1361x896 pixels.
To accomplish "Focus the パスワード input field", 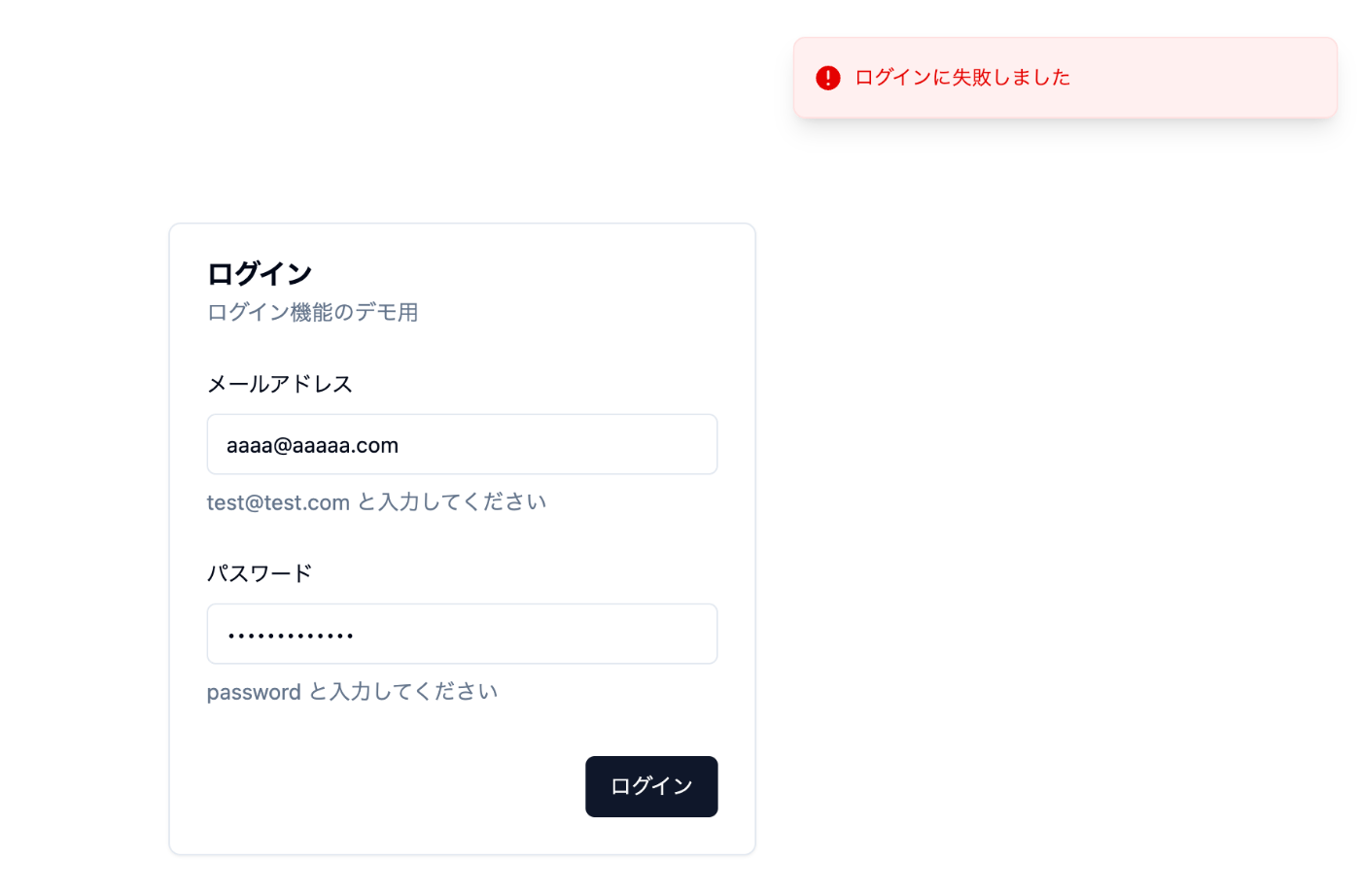I will click(462, 634).
